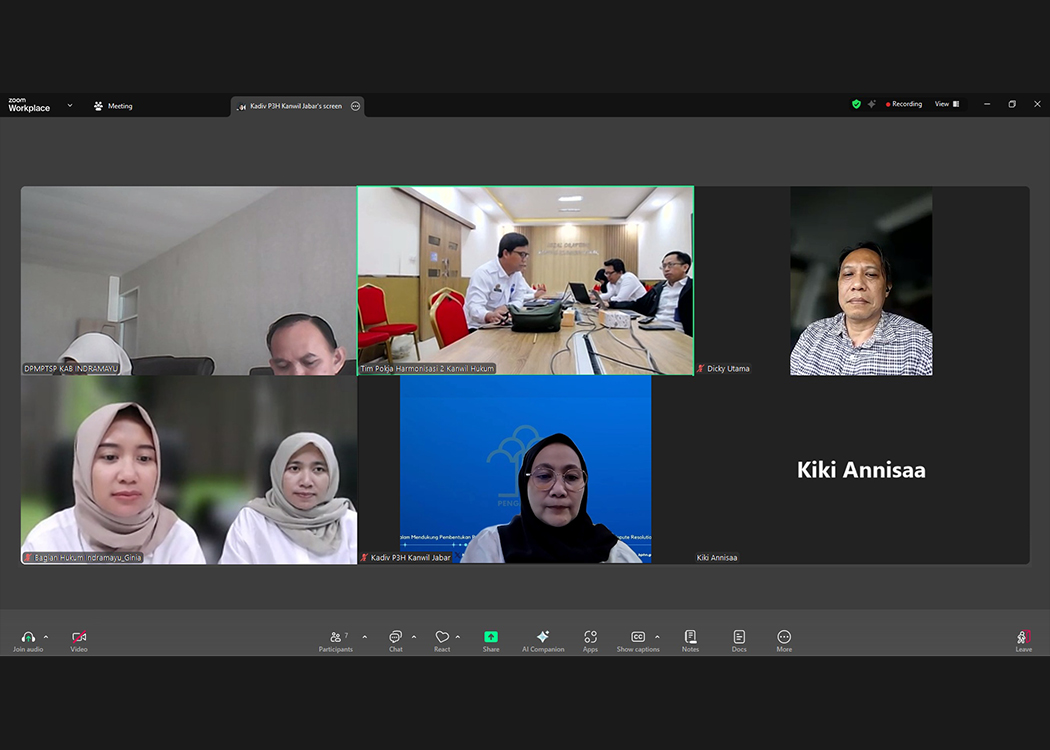Click the green Share screen button
The height and width of the screenshot is (750, 1050).
click(x=491, y=638)
